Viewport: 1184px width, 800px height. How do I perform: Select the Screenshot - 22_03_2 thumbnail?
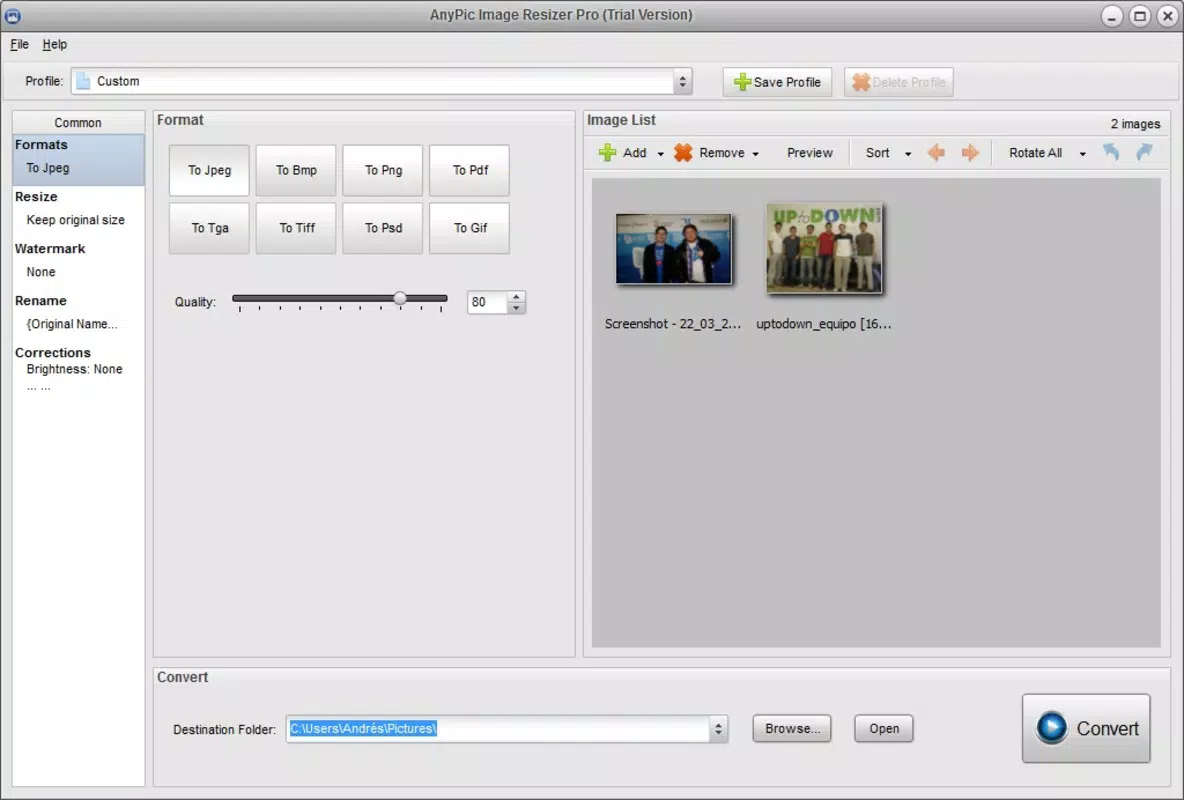(674, 249)
